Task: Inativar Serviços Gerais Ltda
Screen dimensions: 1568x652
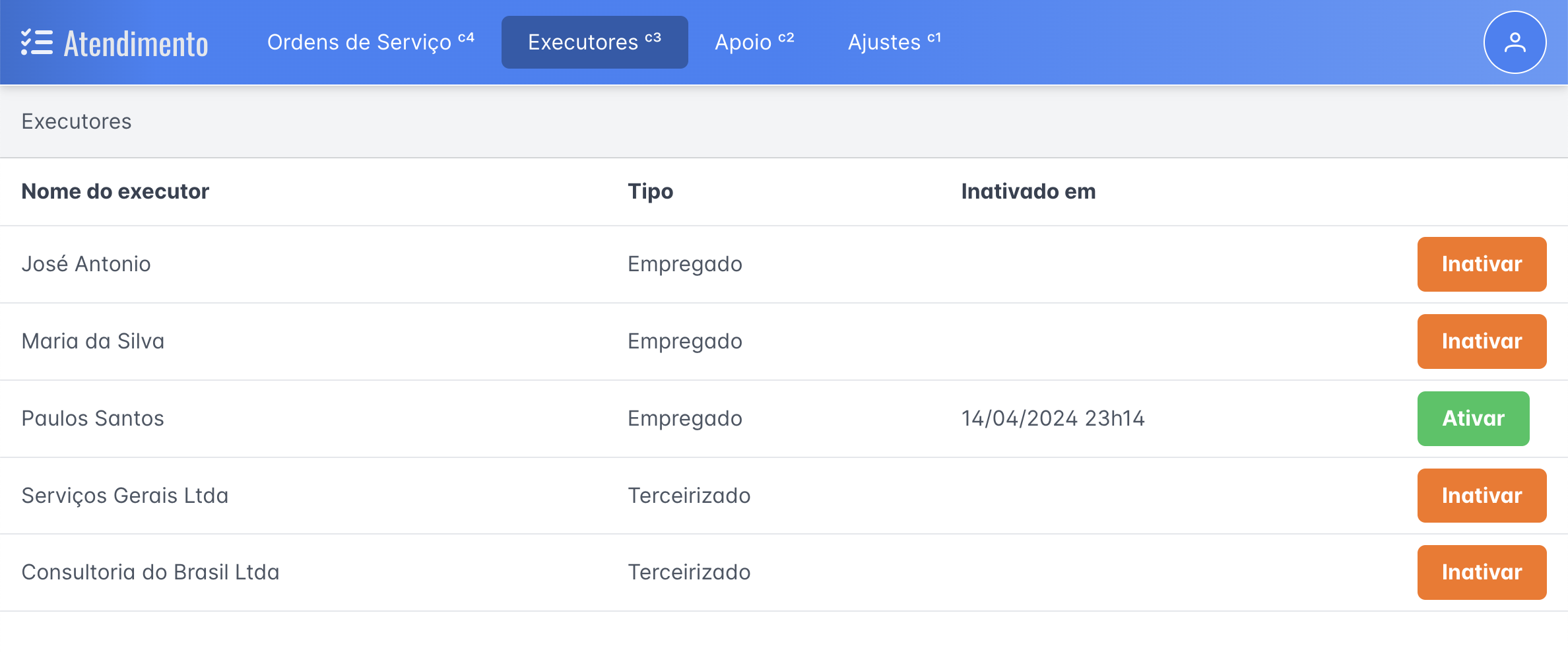Action: coord(1482,496)
